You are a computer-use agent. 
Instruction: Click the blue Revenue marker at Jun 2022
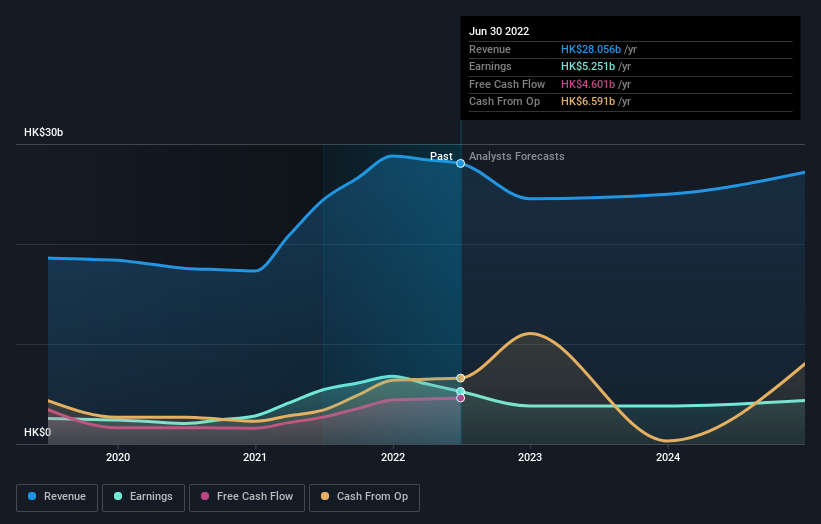[x=460, y=163]
